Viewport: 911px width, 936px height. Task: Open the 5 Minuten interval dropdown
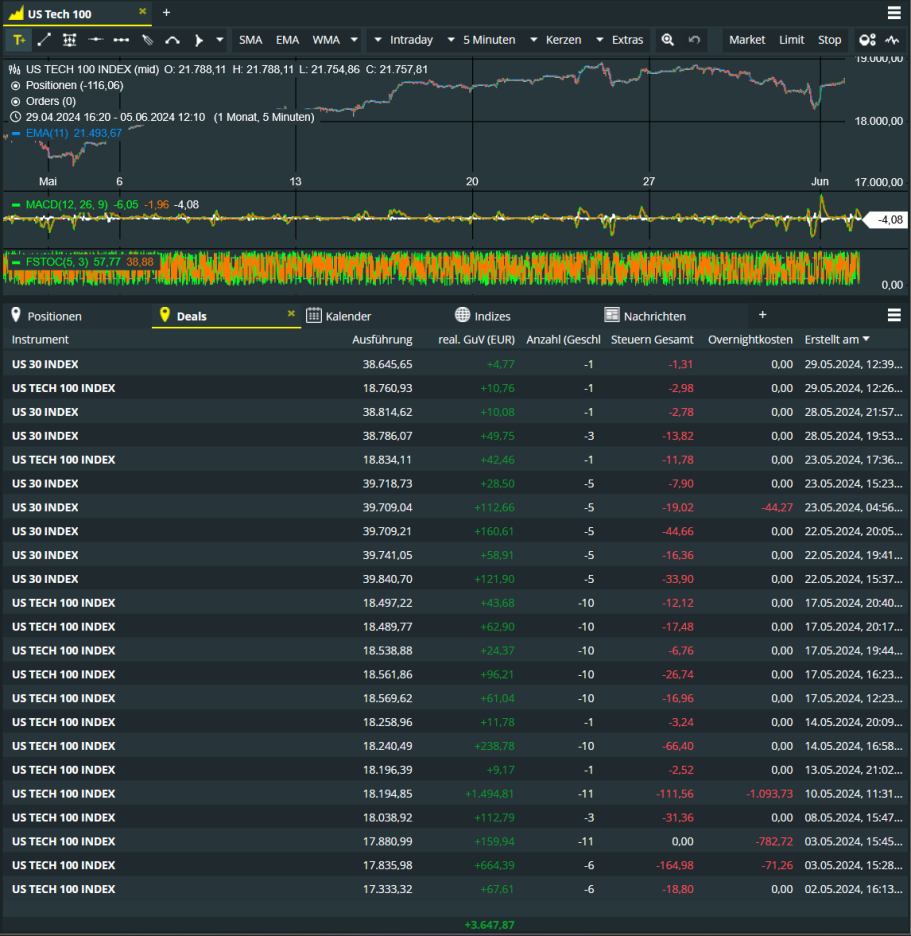click(x=481, y=40)
